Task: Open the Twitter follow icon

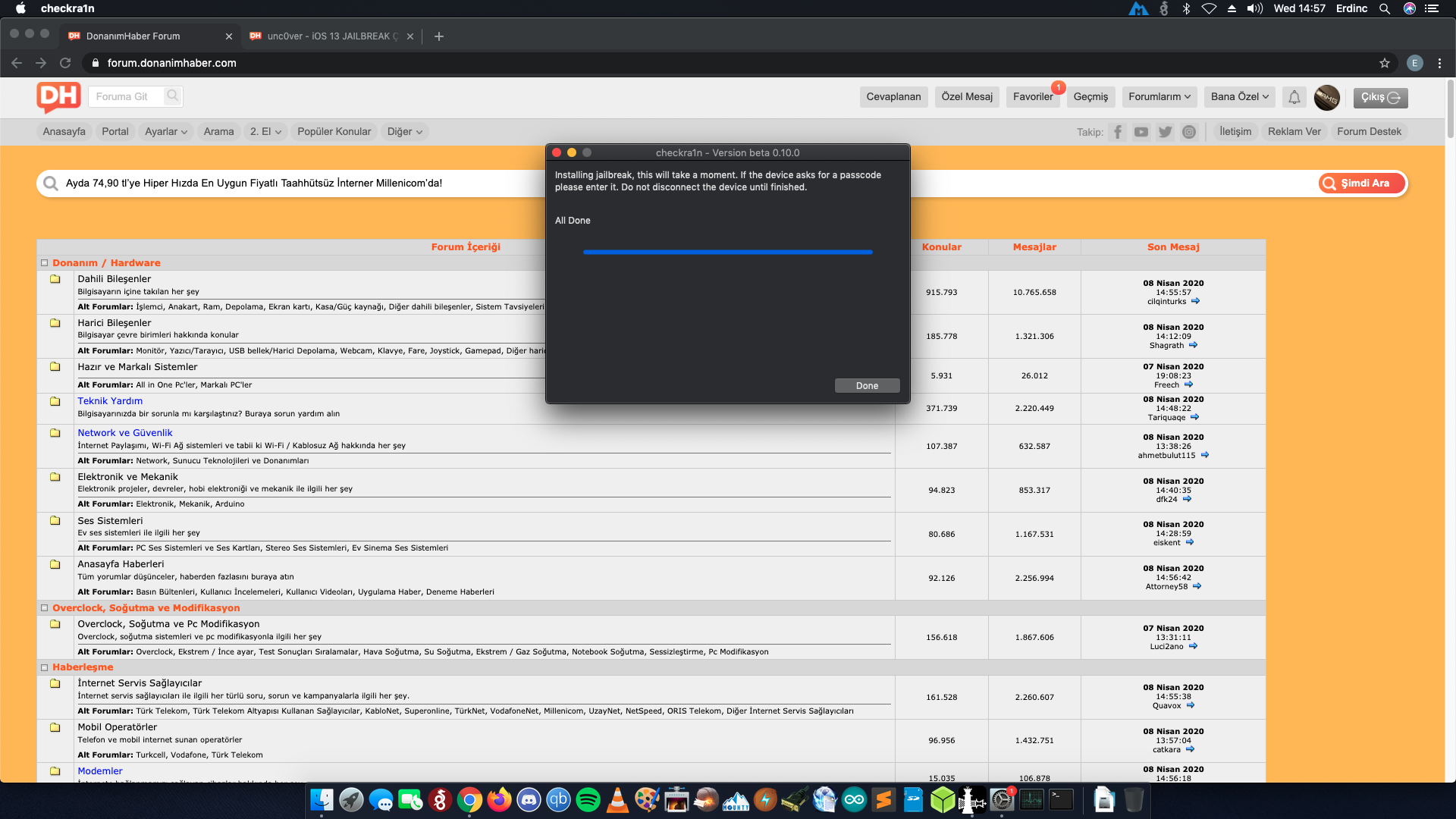Action: [1166, 132]
